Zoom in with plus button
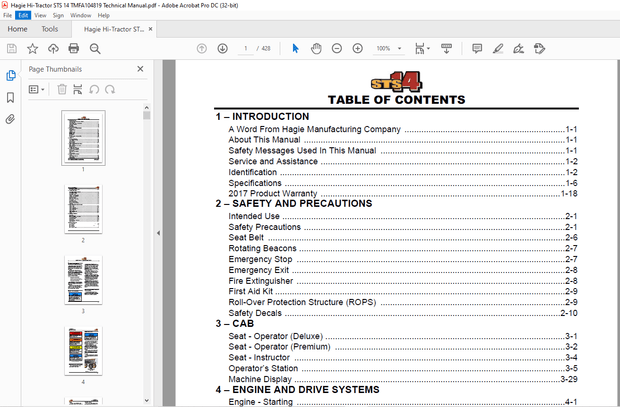This screenshot has width=620, height=407. tap(357, 49)
